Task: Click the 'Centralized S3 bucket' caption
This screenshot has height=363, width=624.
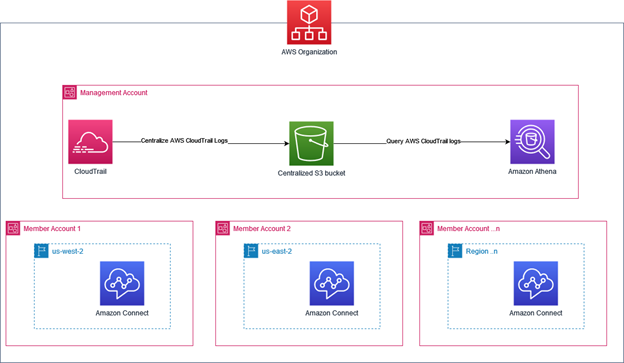Action: (x=311, y=173)
